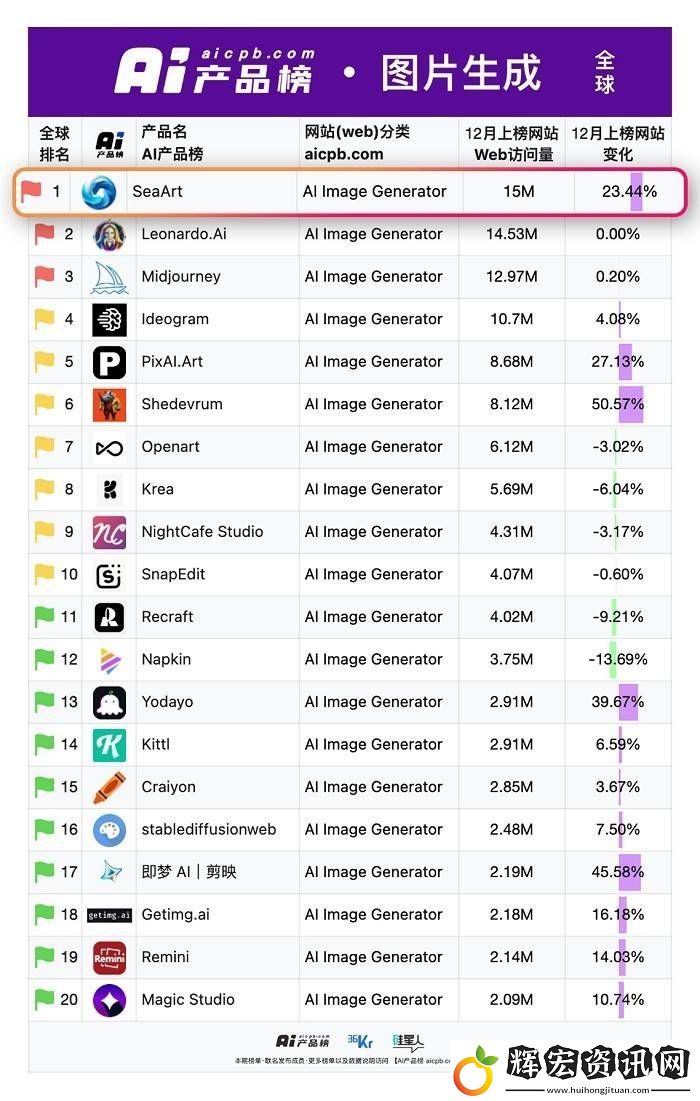700x1101 pixels.
Task: Click the 36Kr logo in the footer
Action: coord(360,1041)
